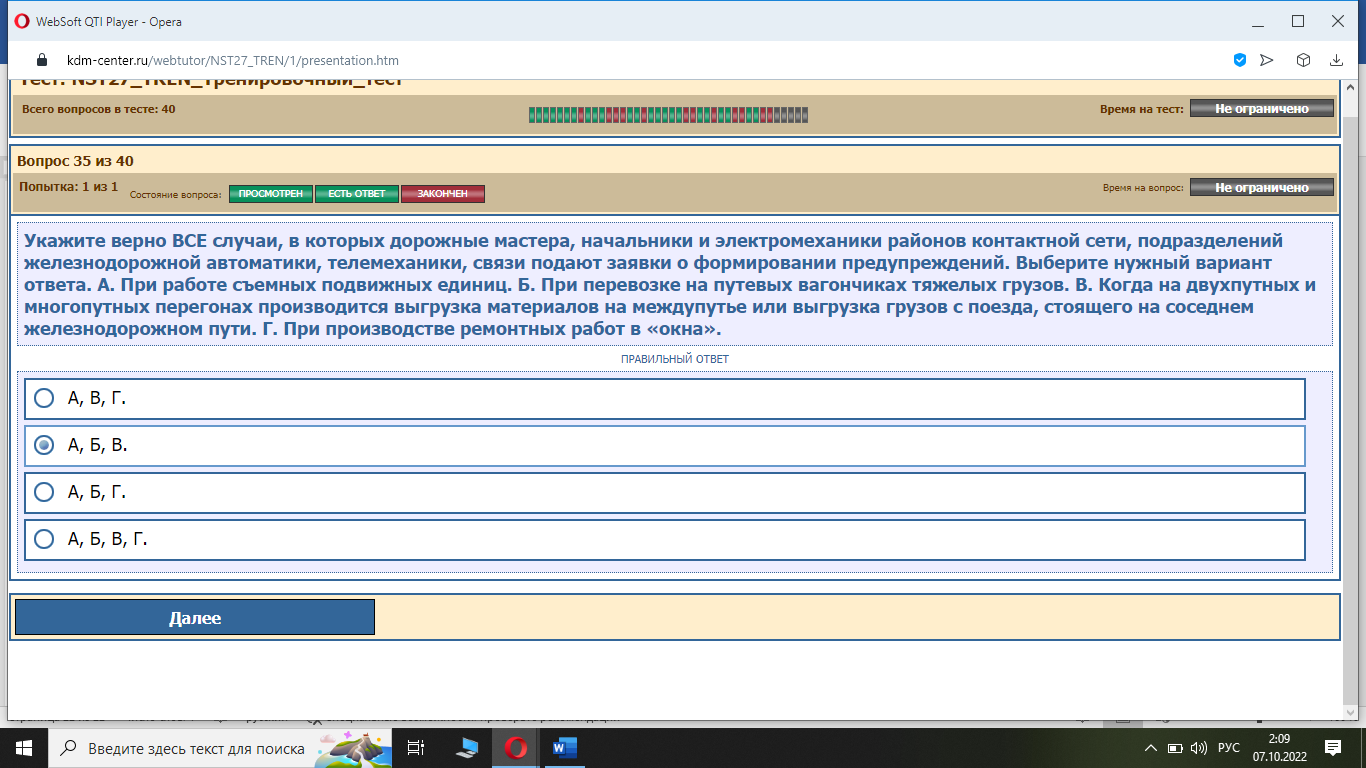Click the Далее button
Screen dimensions: 1366x768
point(195,617)
